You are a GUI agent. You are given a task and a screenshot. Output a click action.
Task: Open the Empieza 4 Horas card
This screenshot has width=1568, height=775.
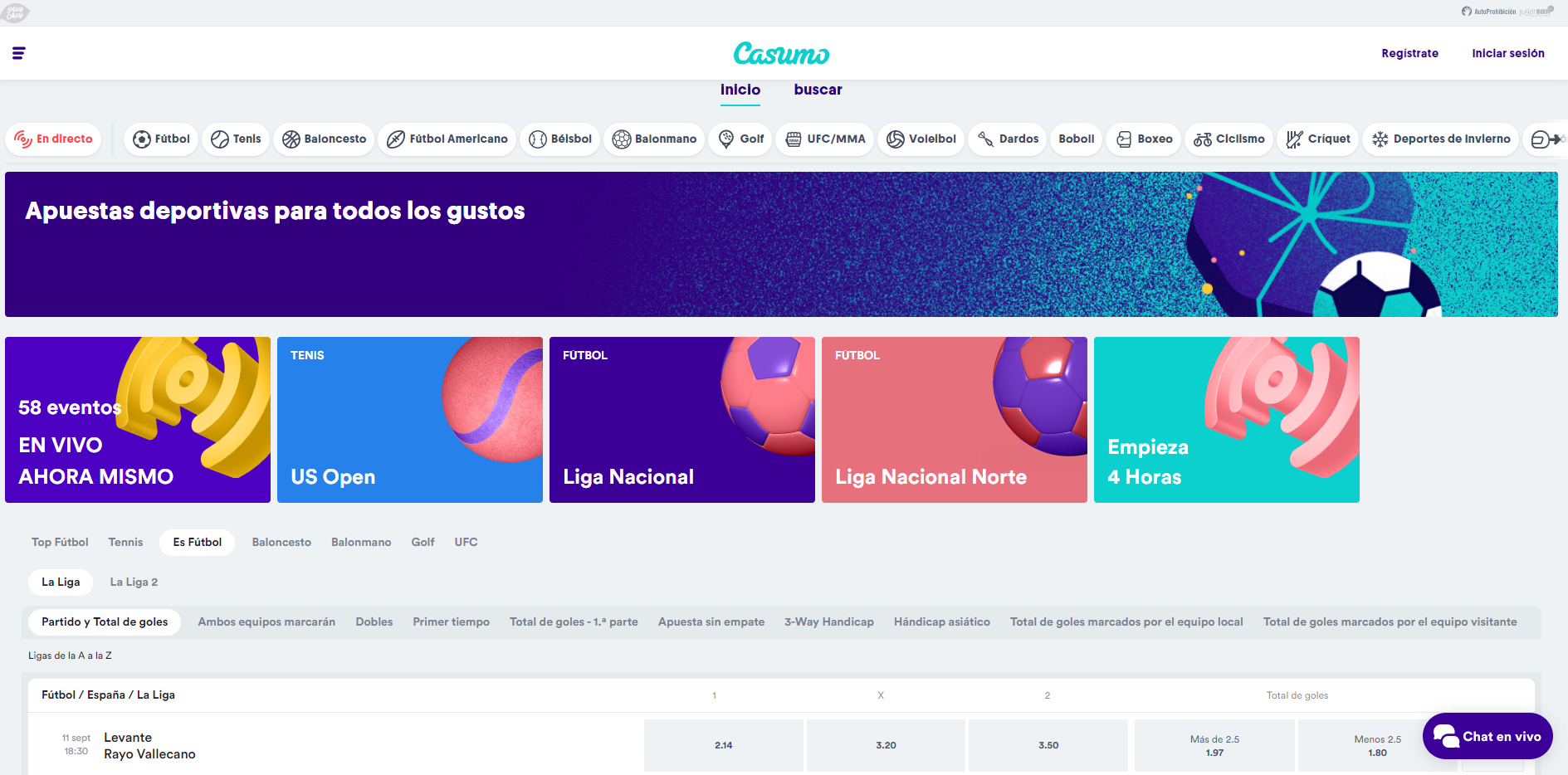pyautogui.click(x=1227, y=420)
